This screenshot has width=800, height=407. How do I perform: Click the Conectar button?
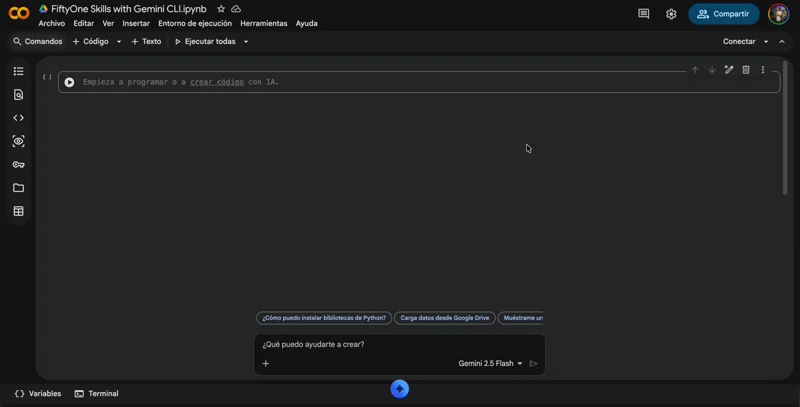(x=739, y=41)
